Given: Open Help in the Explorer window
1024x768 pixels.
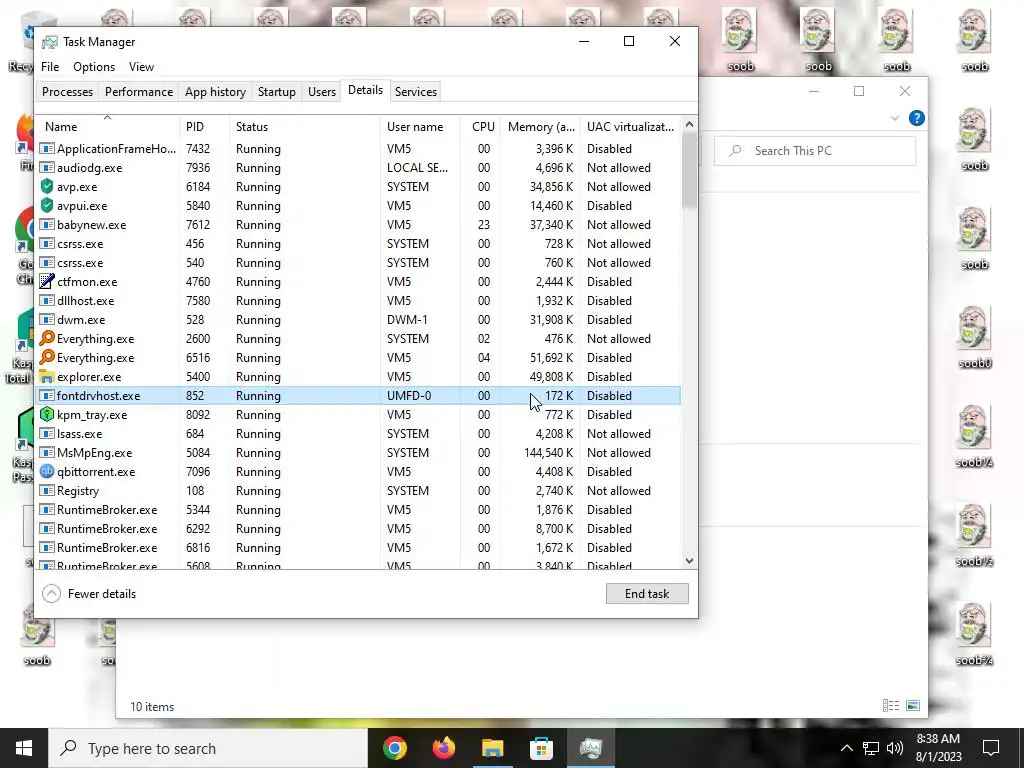Looking at the screenshot, I should coord(917,118).
